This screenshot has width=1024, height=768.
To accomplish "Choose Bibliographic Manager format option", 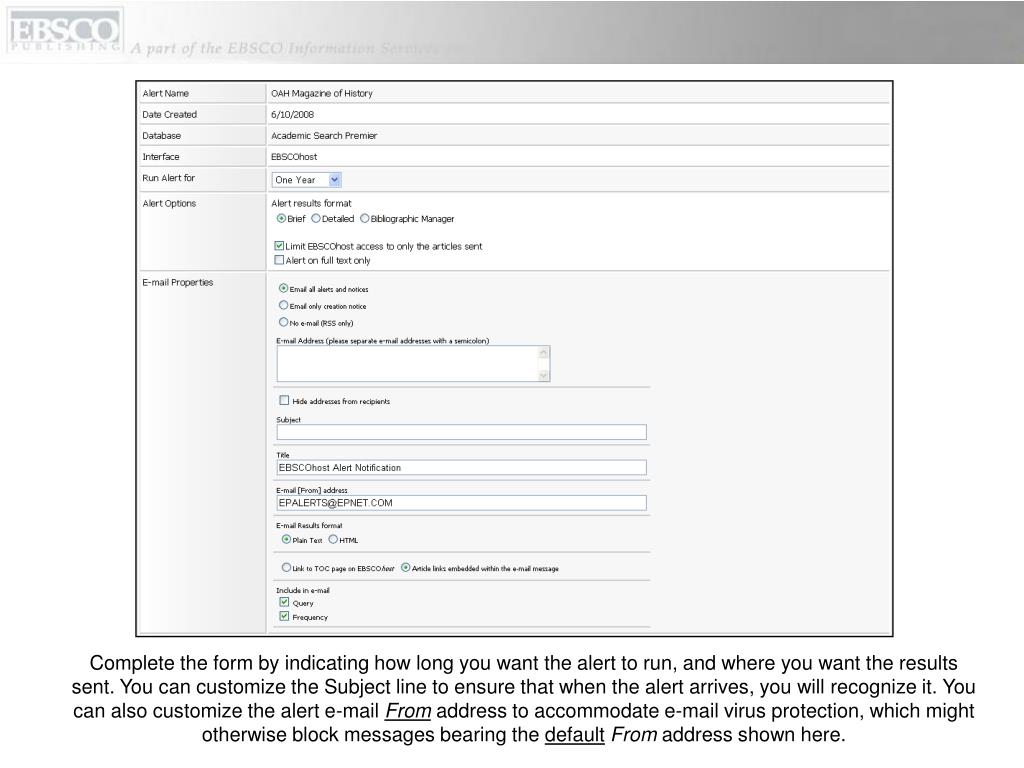I will click(x=364, y=219).
